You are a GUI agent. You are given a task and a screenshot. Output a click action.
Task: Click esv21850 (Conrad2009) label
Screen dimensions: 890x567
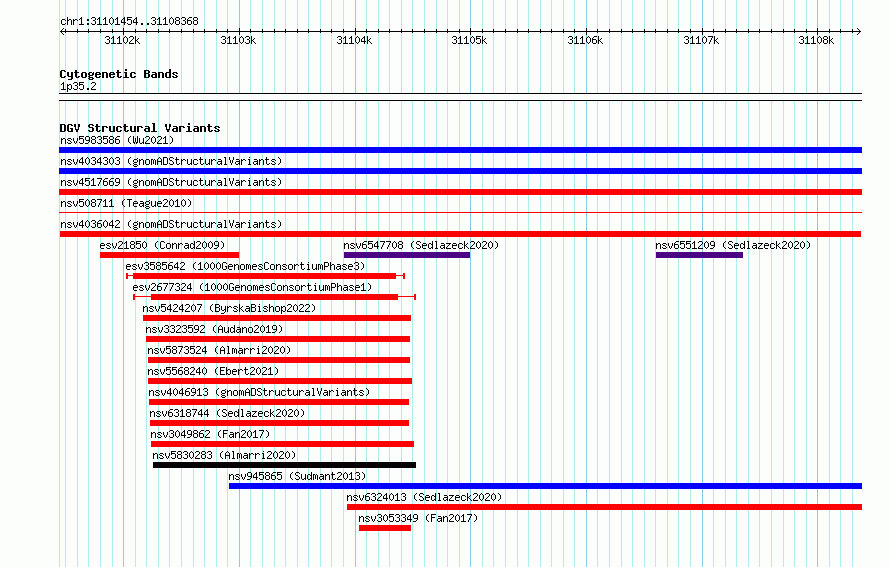162,245
